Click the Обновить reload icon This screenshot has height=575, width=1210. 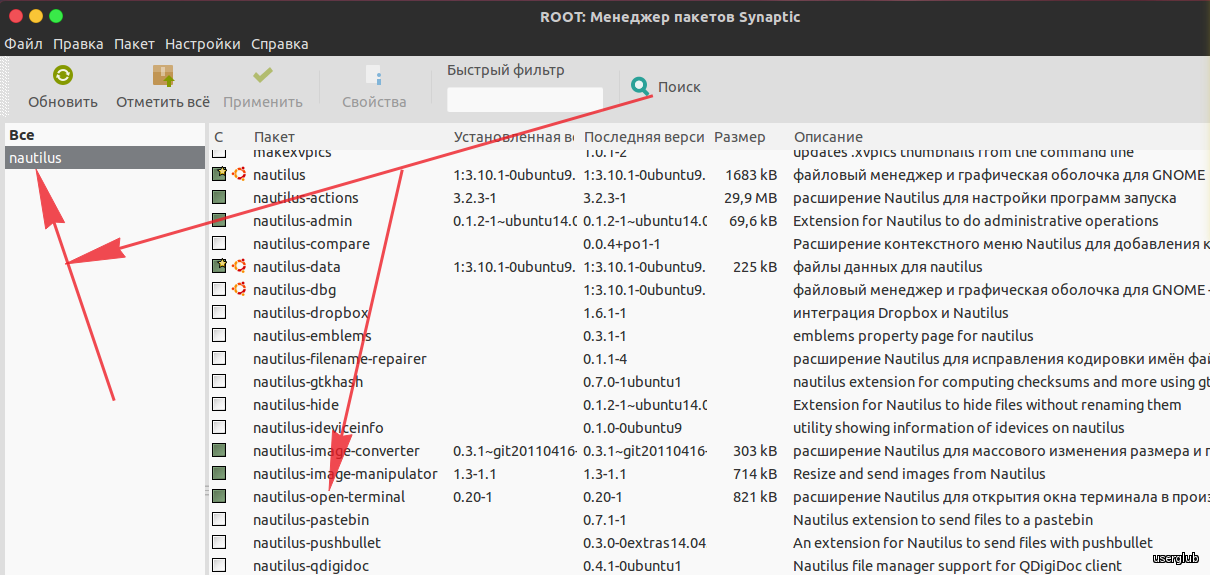click(x=63, y=76)
